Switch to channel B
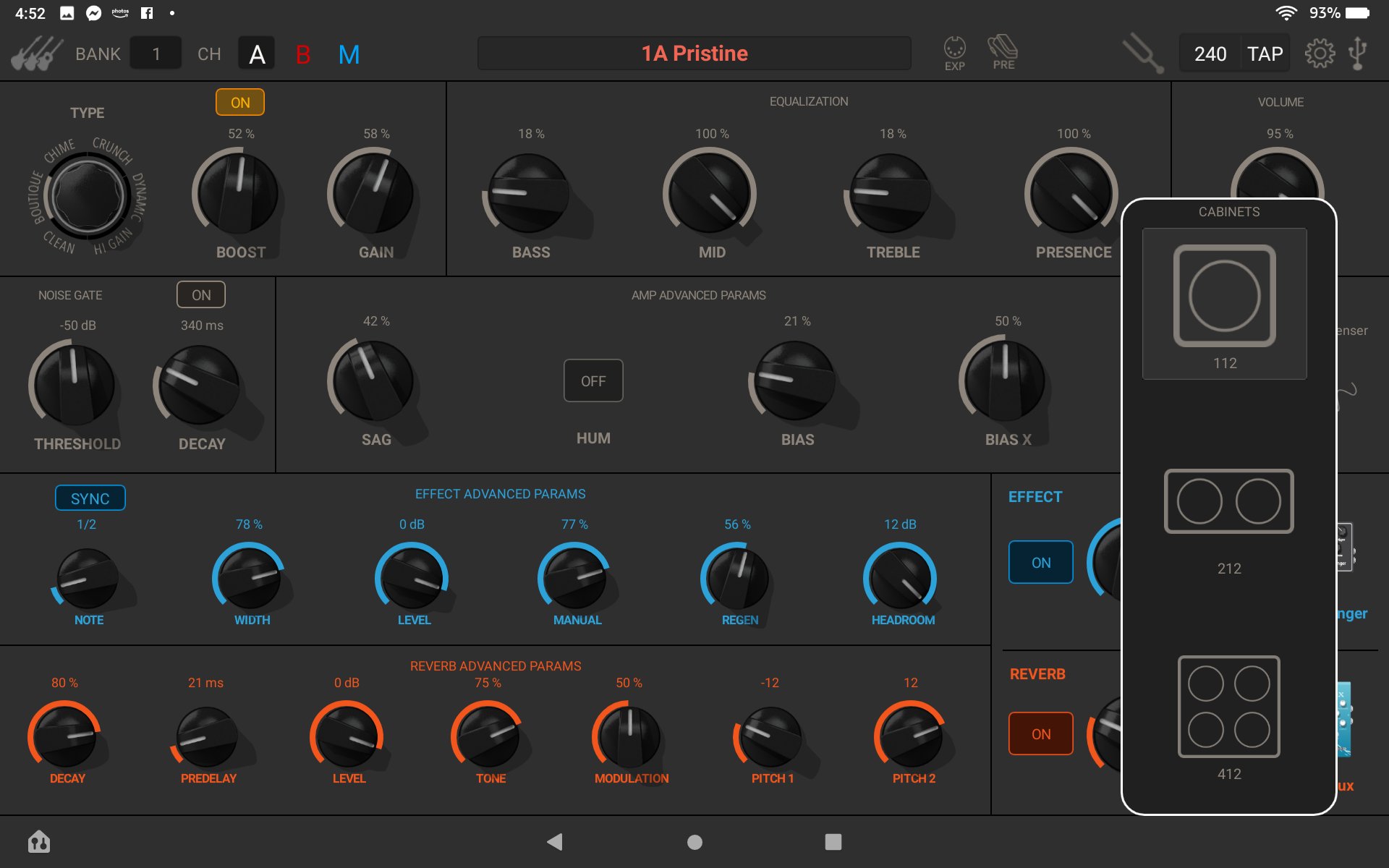 click(302, 54)
